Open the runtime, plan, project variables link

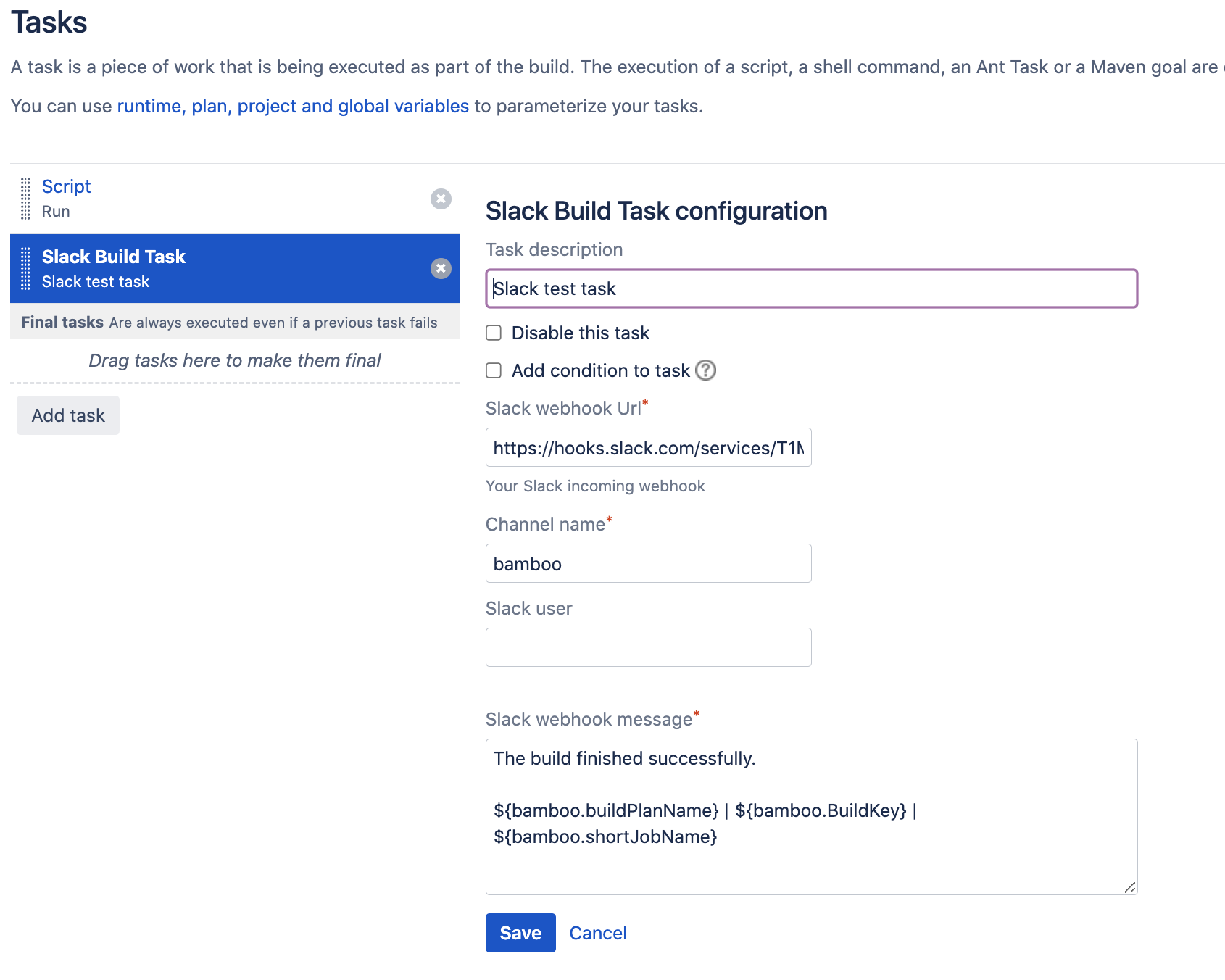[x=293, y=106]
